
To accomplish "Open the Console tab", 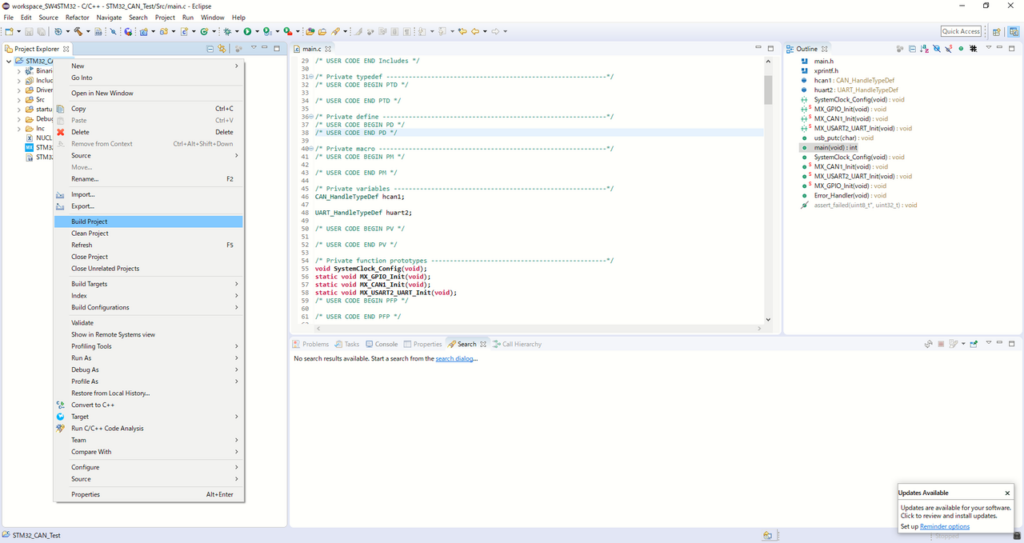I will (381, 344).
